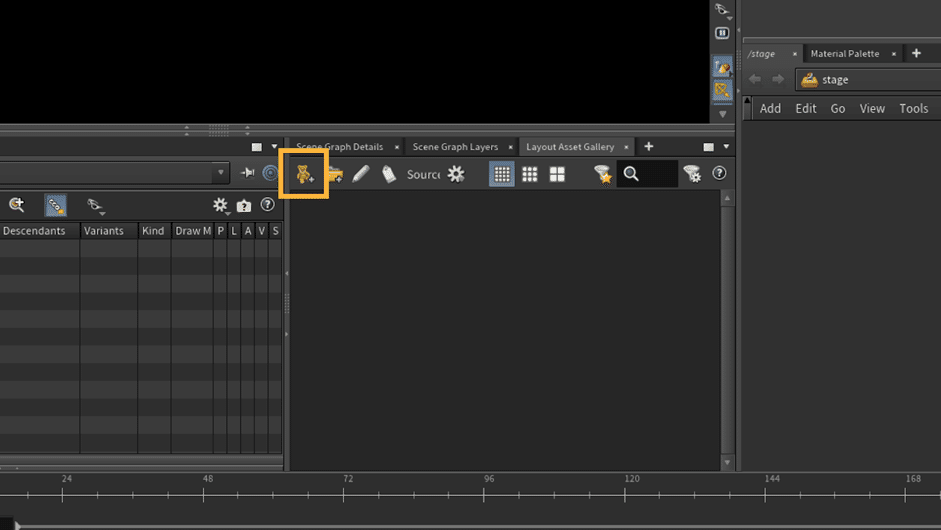This screenshot has width=941, height=530.
Task: Jump to frame 72 on the timeline
Action: tap(344, 495)
